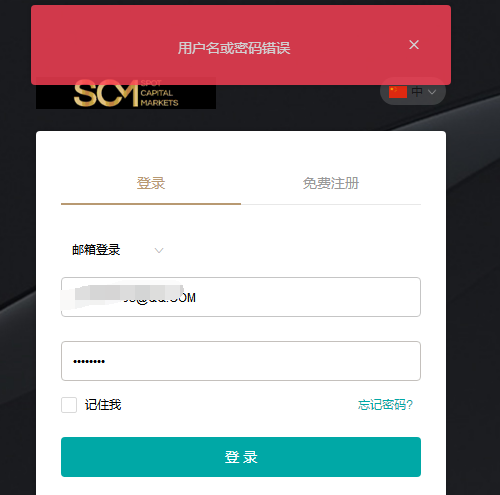Image resolution: width=500 pixels, height=495 pixels.
Task: Click the chevron beside 邮箱登录
Action: [x=159, y=250]
